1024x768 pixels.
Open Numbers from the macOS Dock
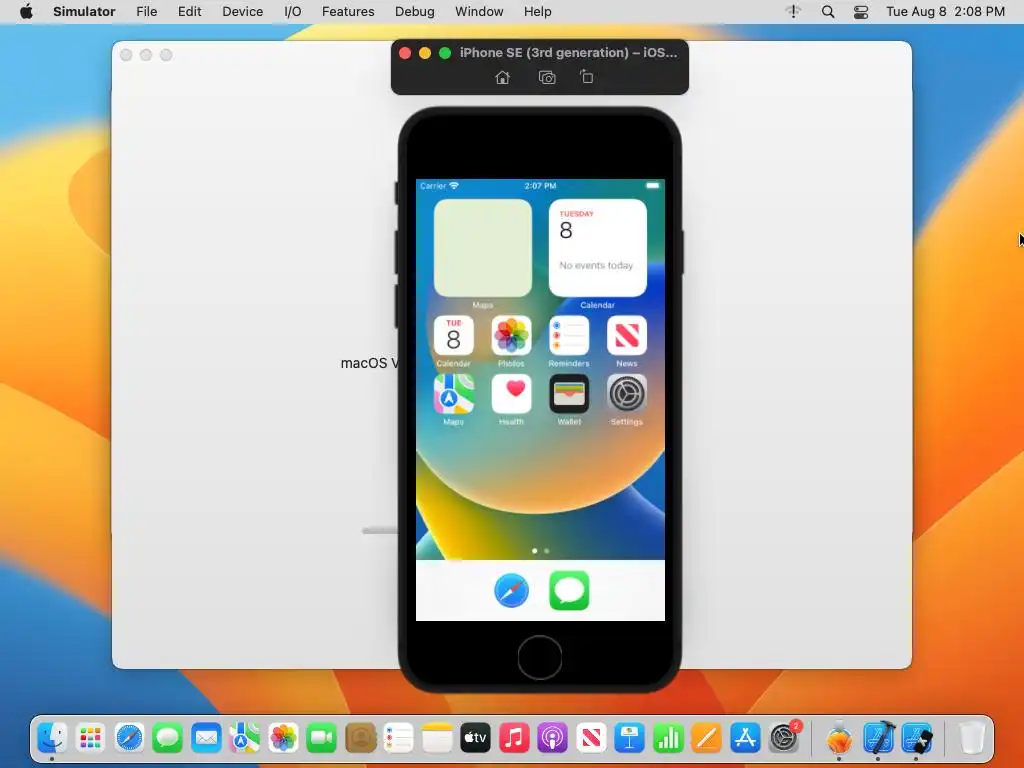pyautogui.click(x=668, y=739)
